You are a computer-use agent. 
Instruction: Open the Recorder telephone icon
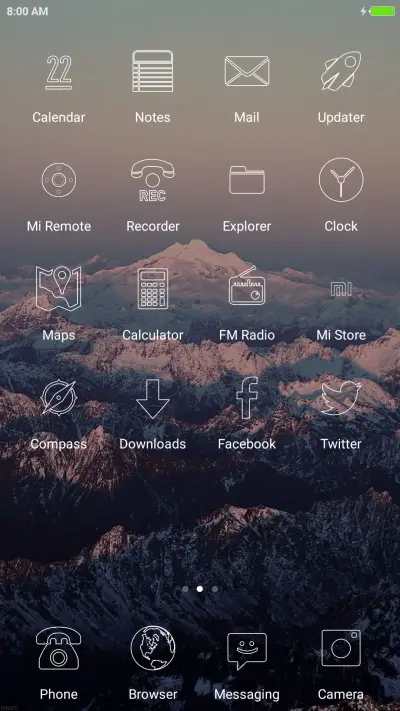tap(152, 180)
